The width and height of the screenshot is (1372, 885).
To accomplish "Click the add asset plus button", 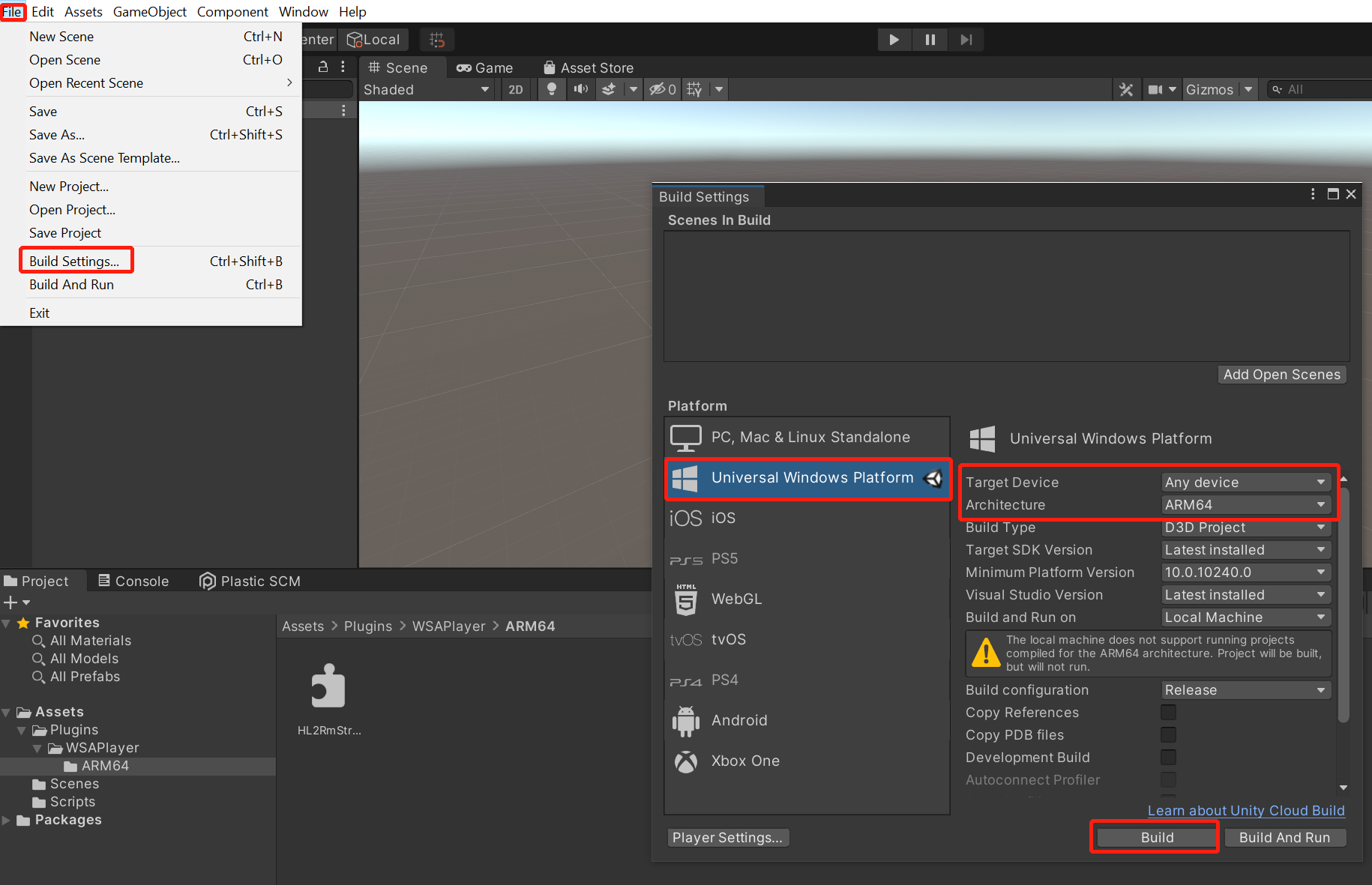I will click(10, 602).
